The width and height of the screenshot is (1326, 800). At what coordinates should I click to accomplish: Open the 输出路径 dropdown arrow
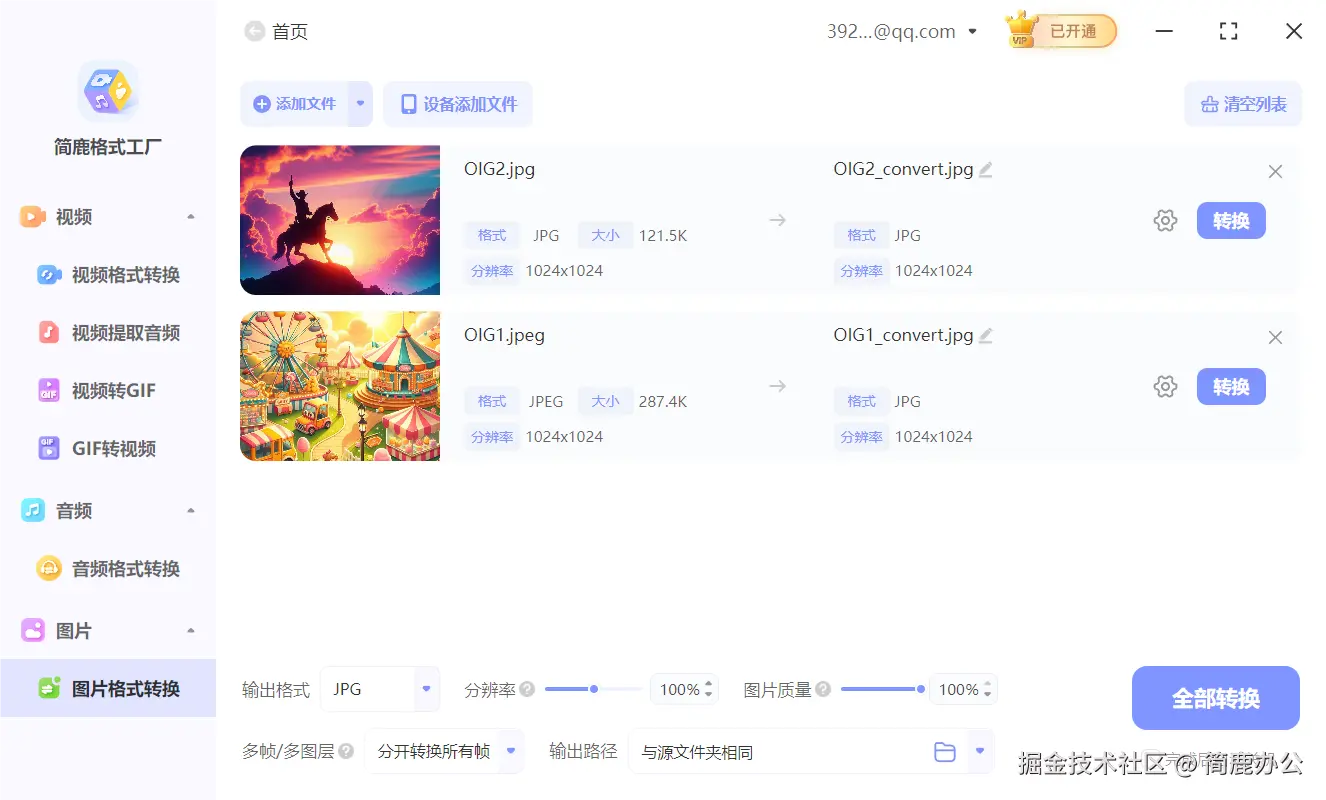980,751
